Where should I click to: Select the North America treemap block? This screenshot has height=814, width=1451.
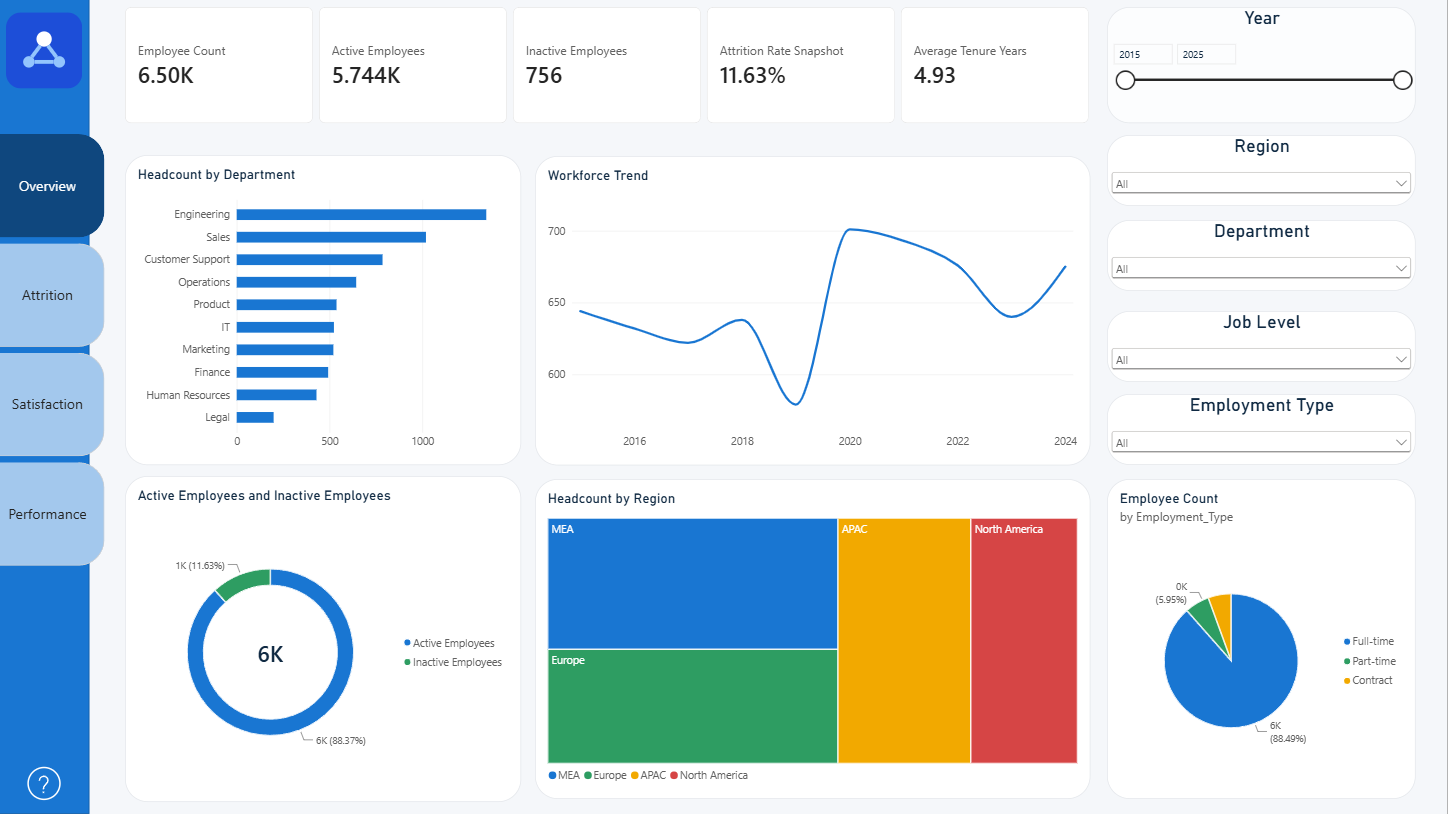(x=1024, y=641)
